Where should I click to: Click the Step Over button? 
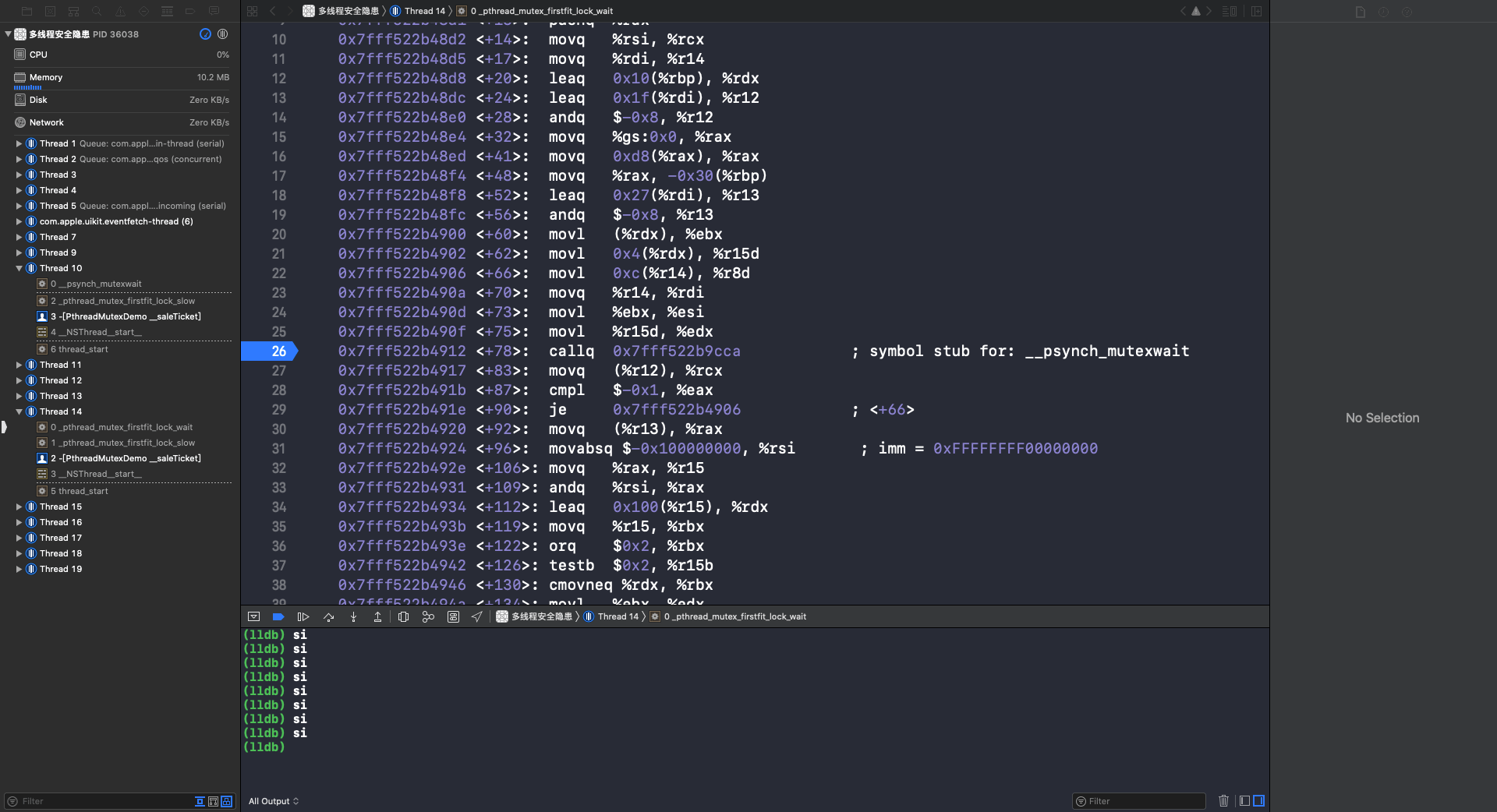click(328, 616)
